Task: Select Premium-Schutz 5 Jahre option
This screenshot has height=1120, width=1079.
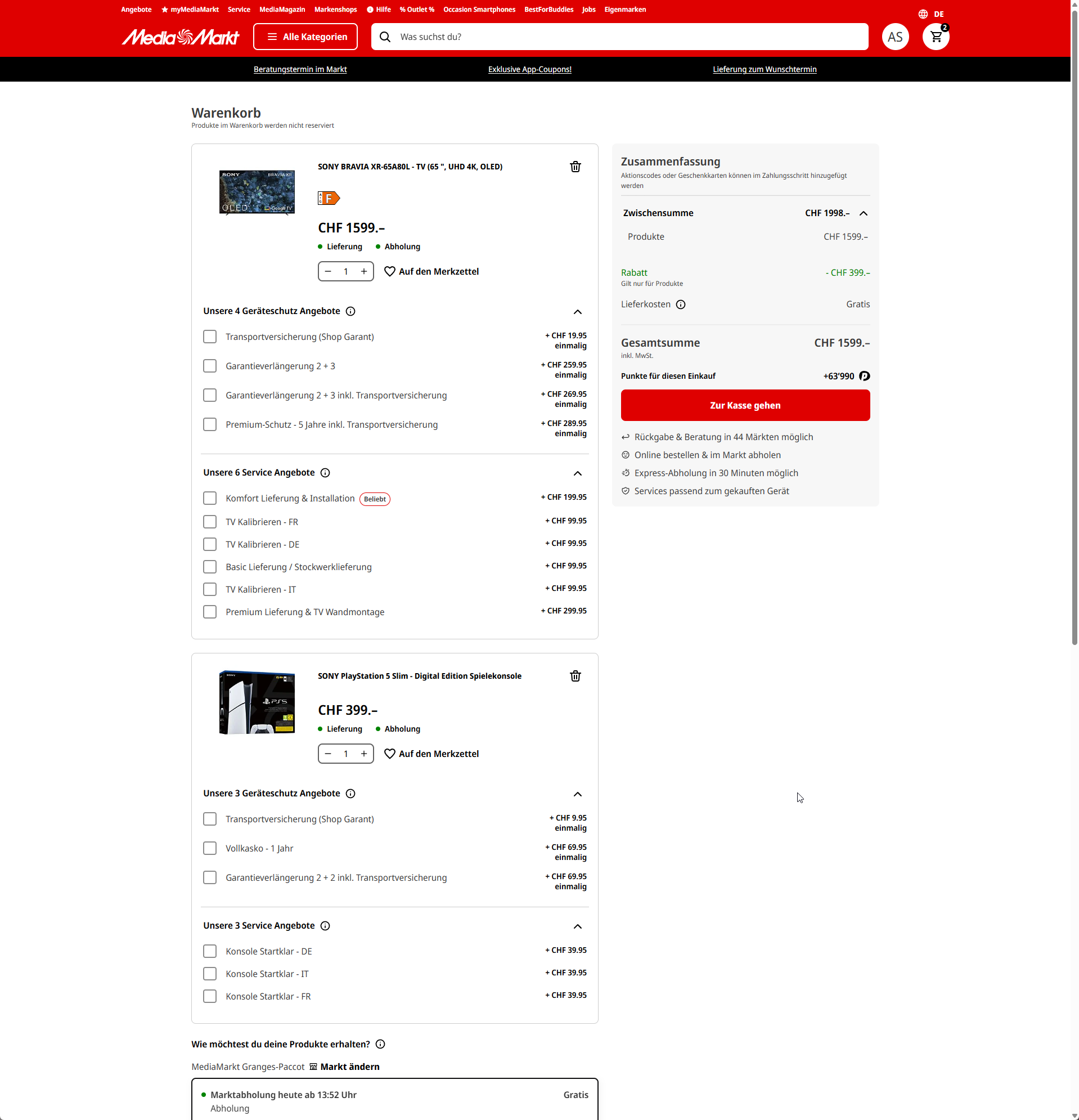Action: pos(210,424)
